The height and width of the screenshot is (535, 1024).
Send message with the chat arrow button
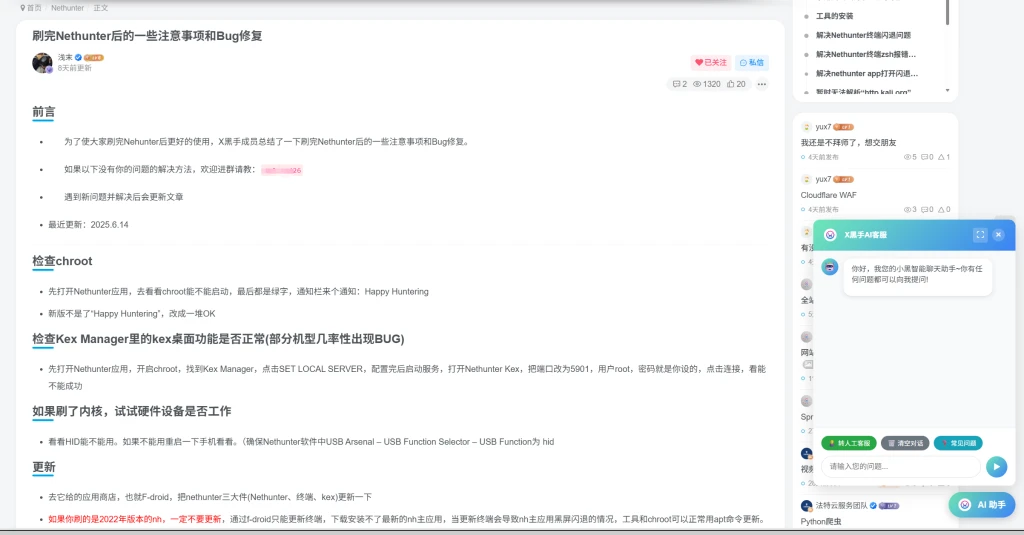(996, 466)
